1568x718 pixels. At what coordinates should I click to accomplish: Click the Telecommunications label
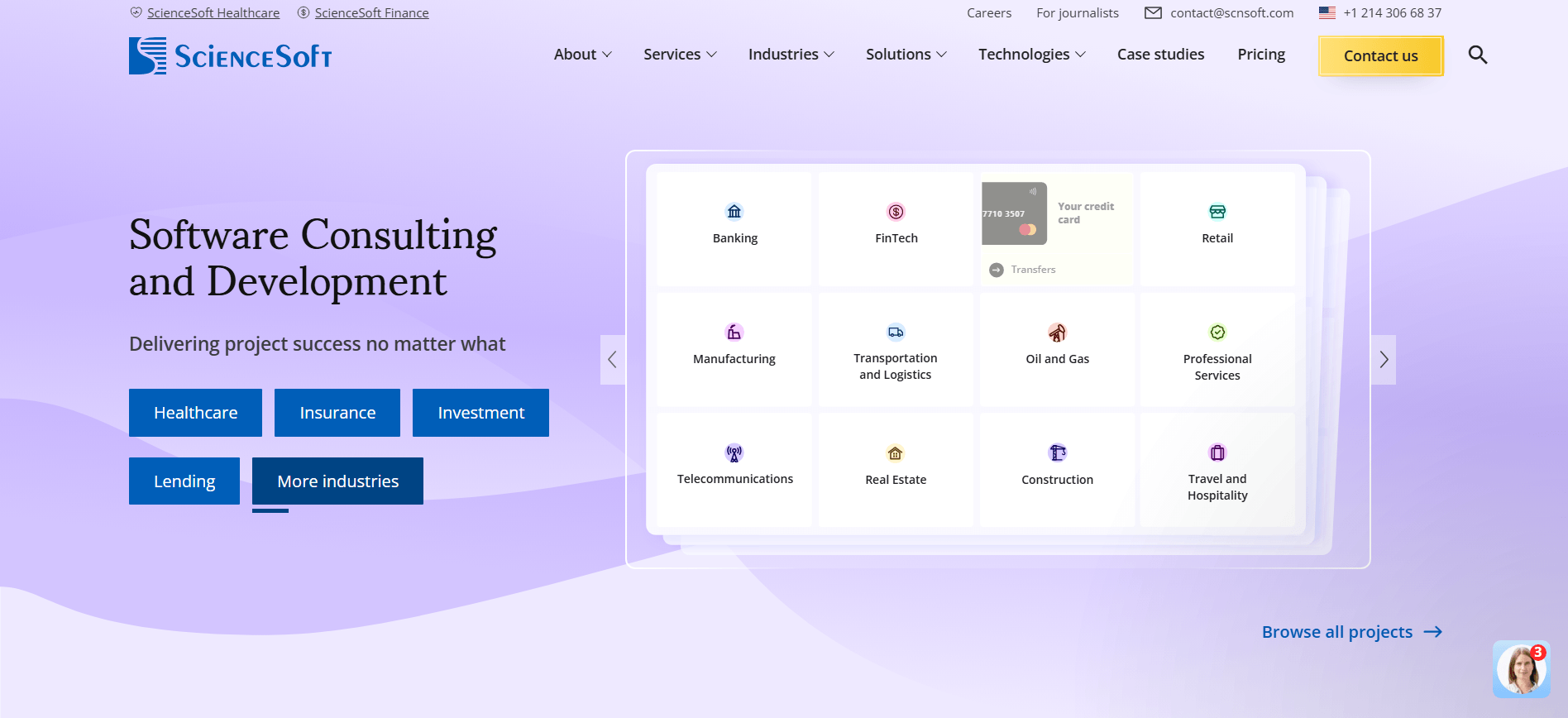(x=735, y=479)
